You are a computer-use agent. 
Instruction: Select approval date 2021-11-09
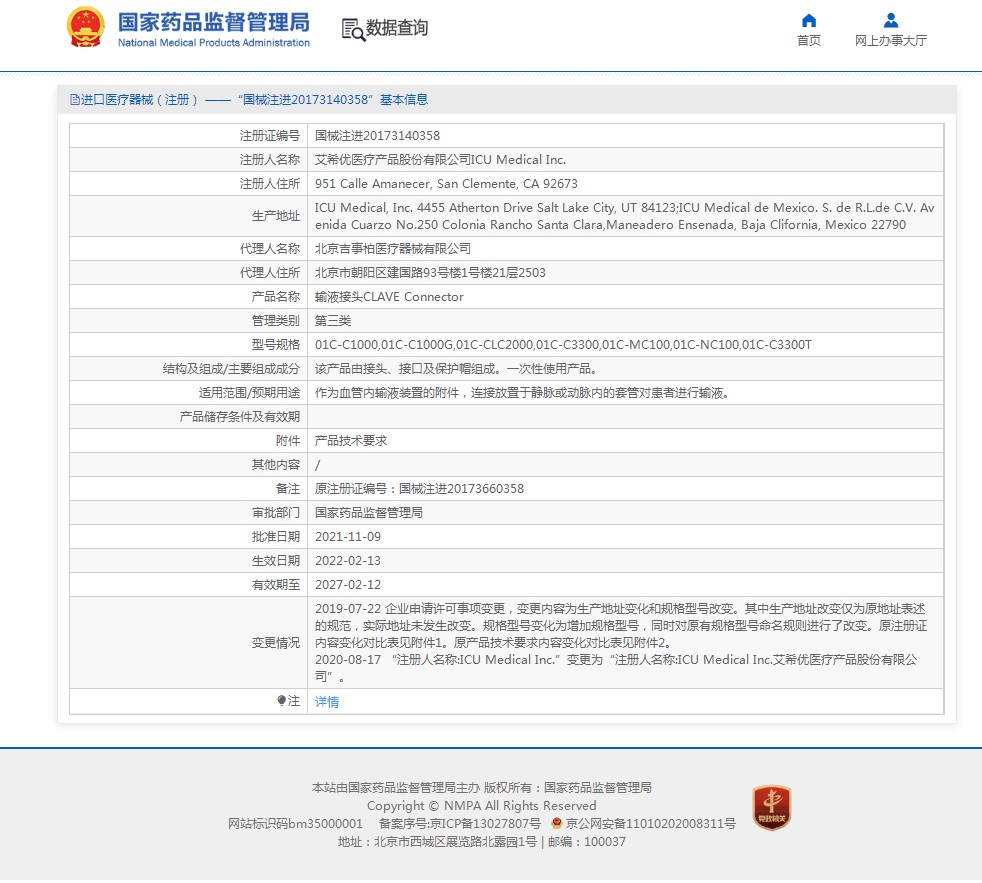pos(348,537)
